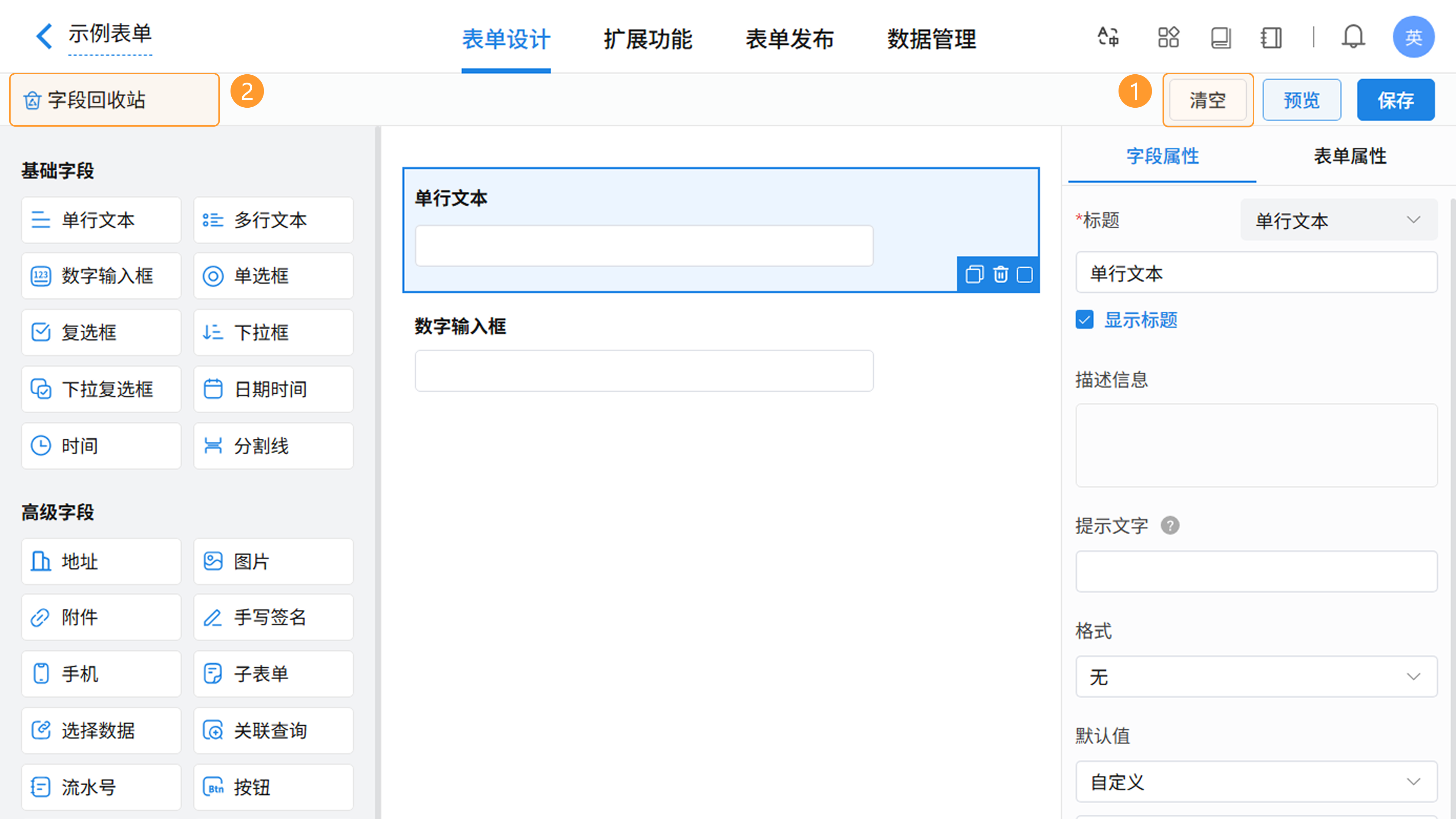
Task: Open the apps grid icon in the header
Action: 1168,37
